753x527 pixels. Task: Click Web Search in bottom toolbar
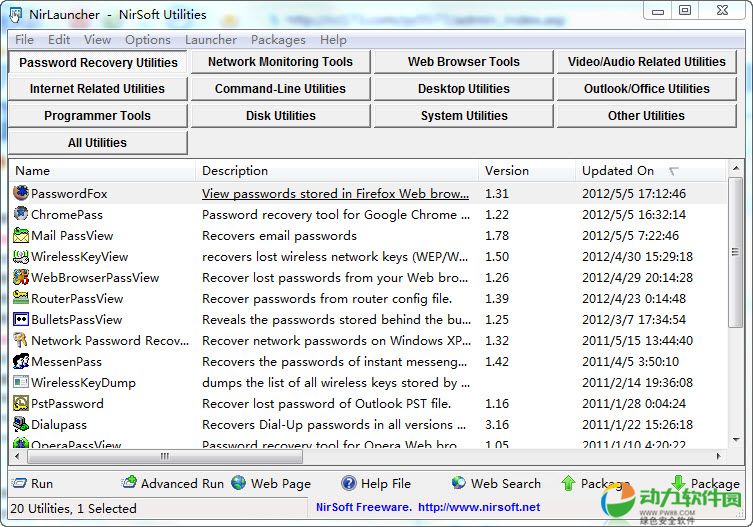(496, 483)
